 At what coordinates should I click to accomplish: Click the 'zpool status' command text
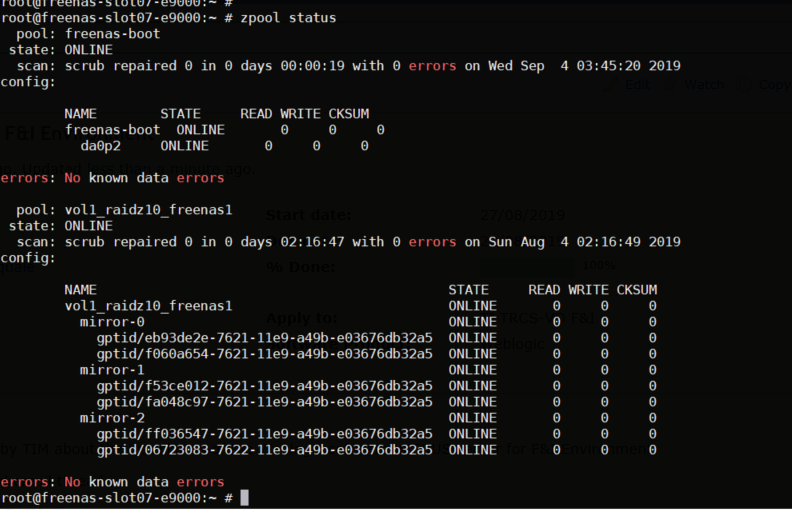288,18
